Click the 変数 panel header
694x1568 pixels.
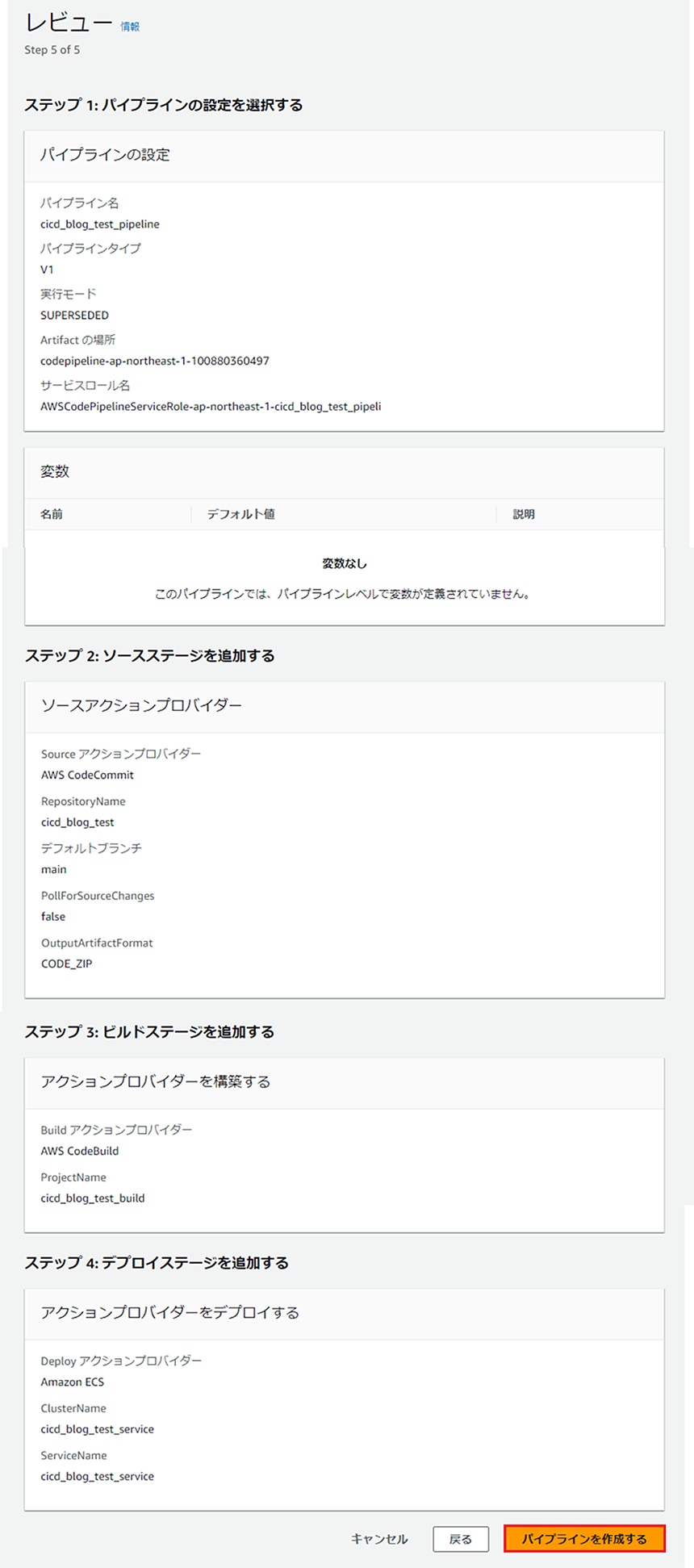point(345,472)
